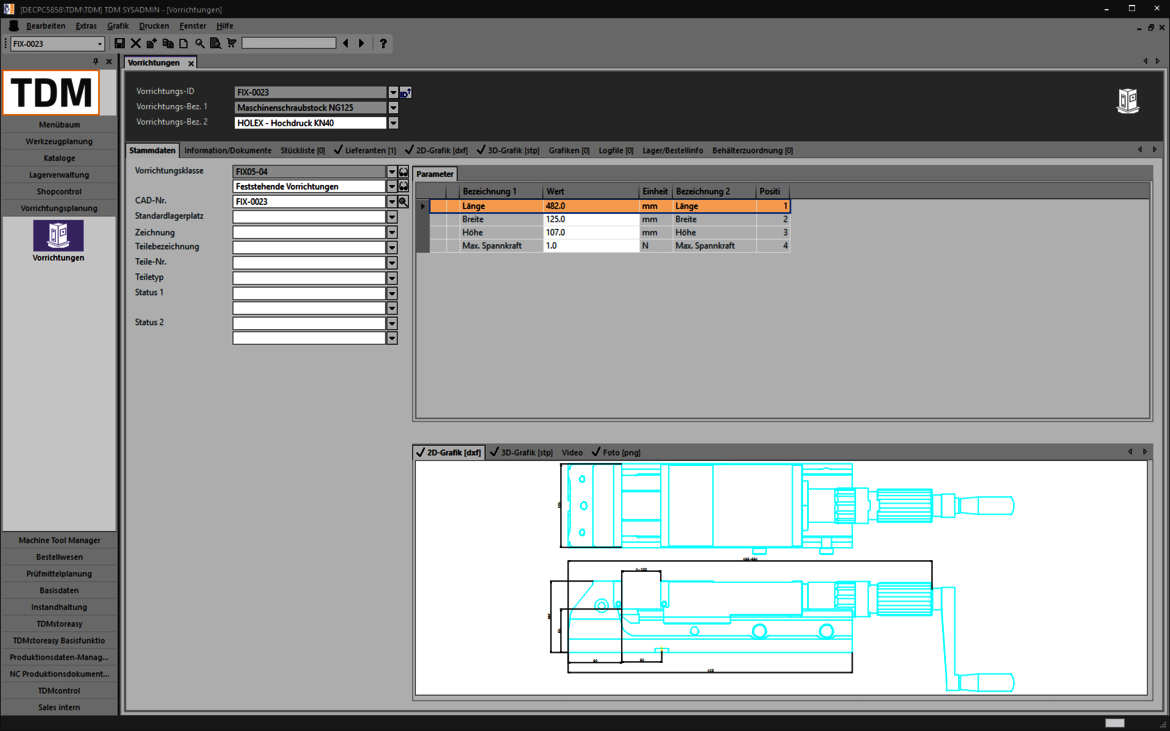Show the Foto [png] preview tab
The image size is (1170, 731).
click(x=616, y=452)
